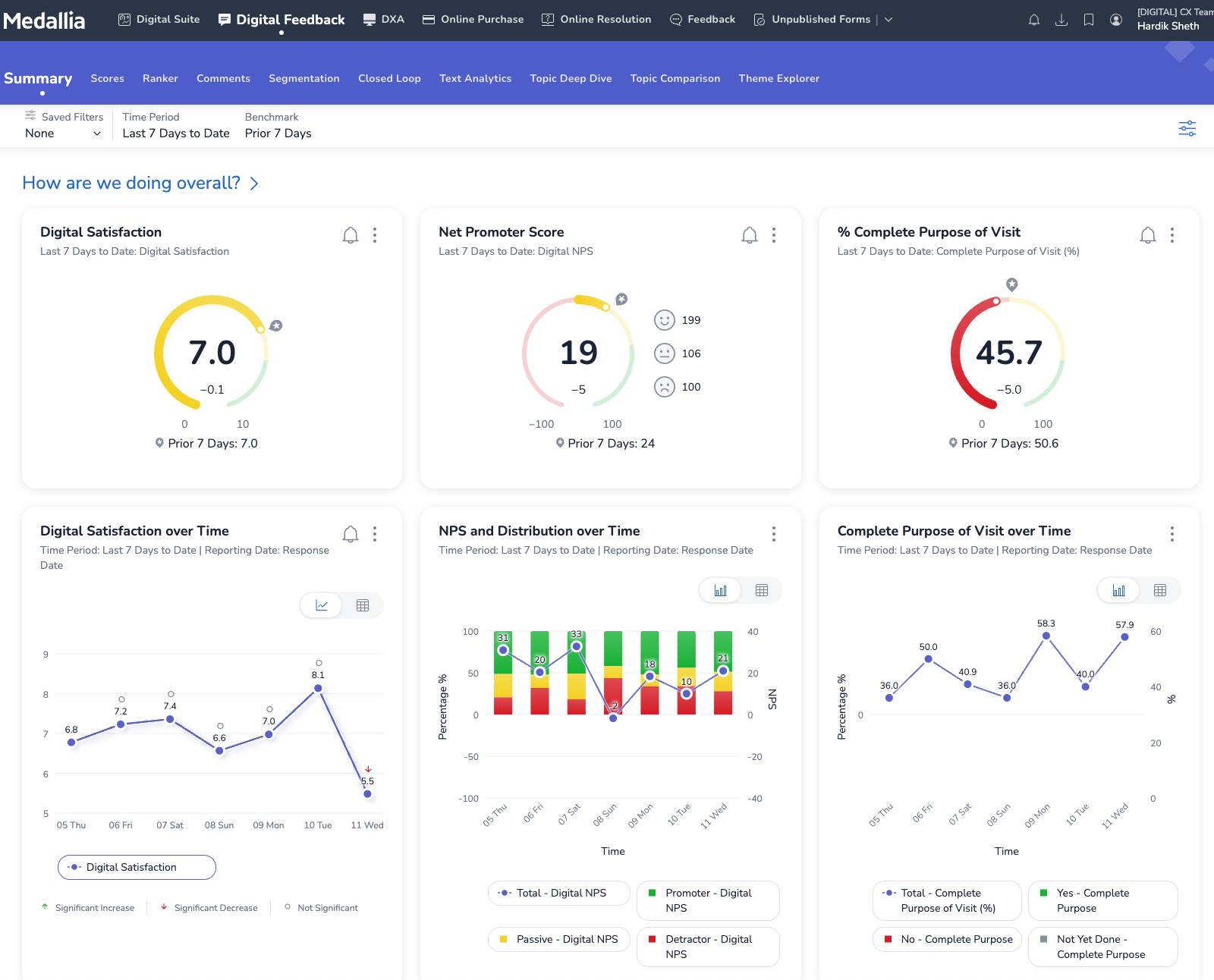This screenshot has height=980, width=1214.
Task: Open the Closed Loop tab
Action: coord(389,78)
